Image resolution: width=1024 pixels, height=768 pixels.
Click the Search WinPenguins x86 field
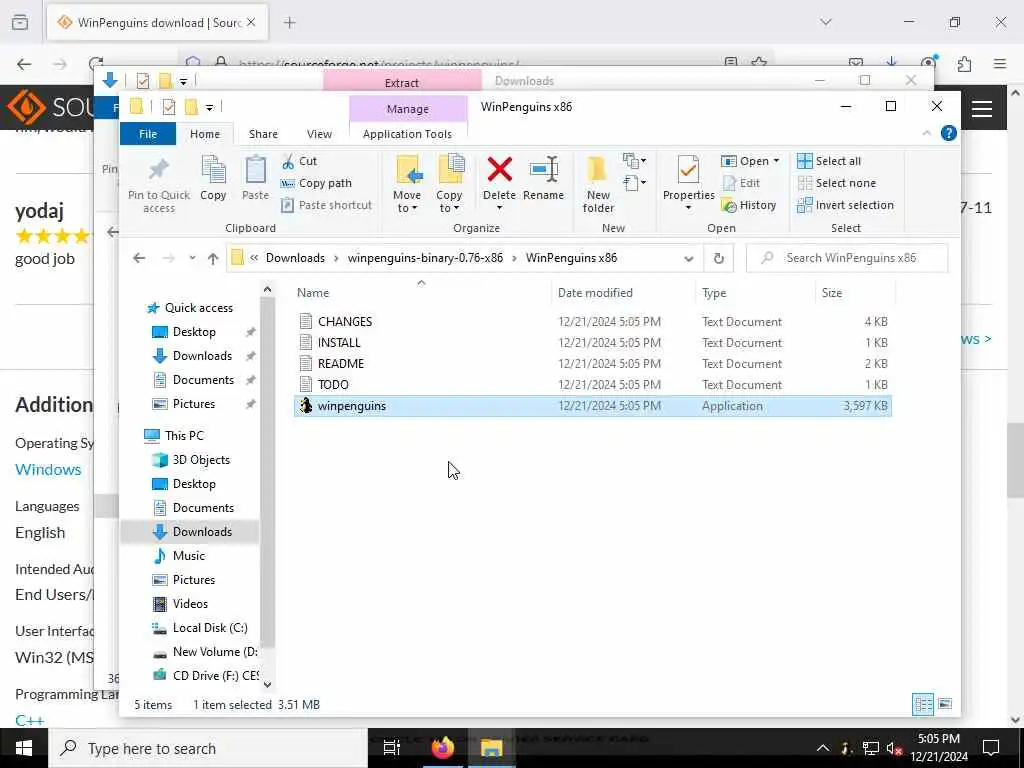847,258
